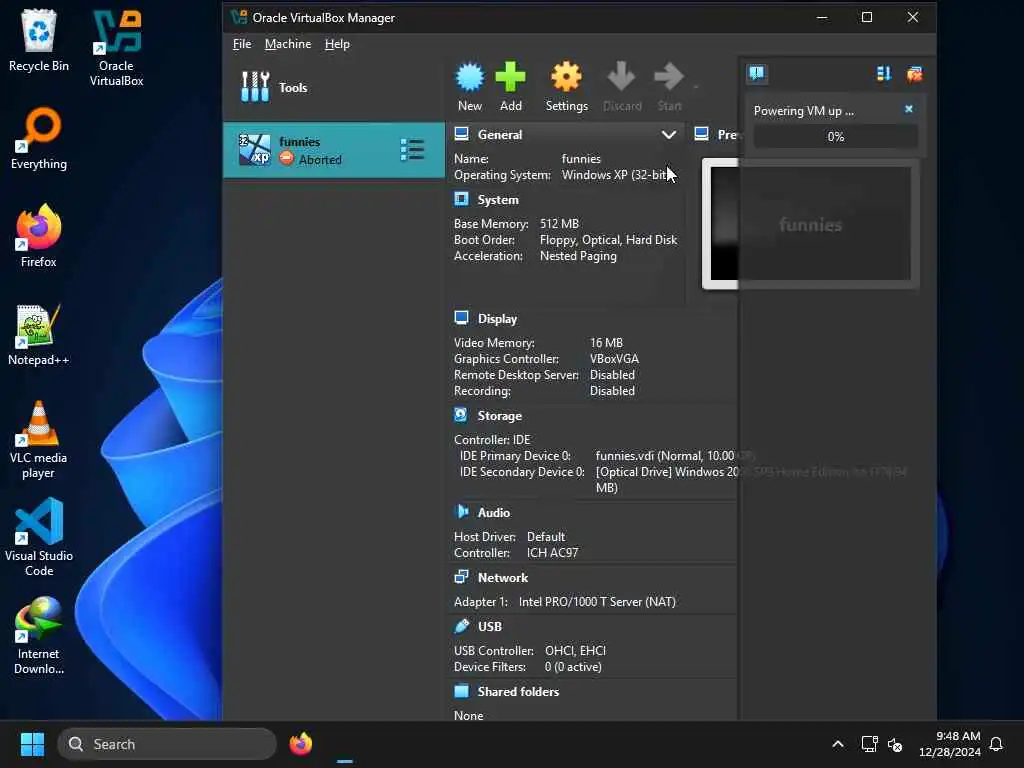This screenshot has width=1024, height=768.
Task: Click the System section header
Action: [498, 200]
